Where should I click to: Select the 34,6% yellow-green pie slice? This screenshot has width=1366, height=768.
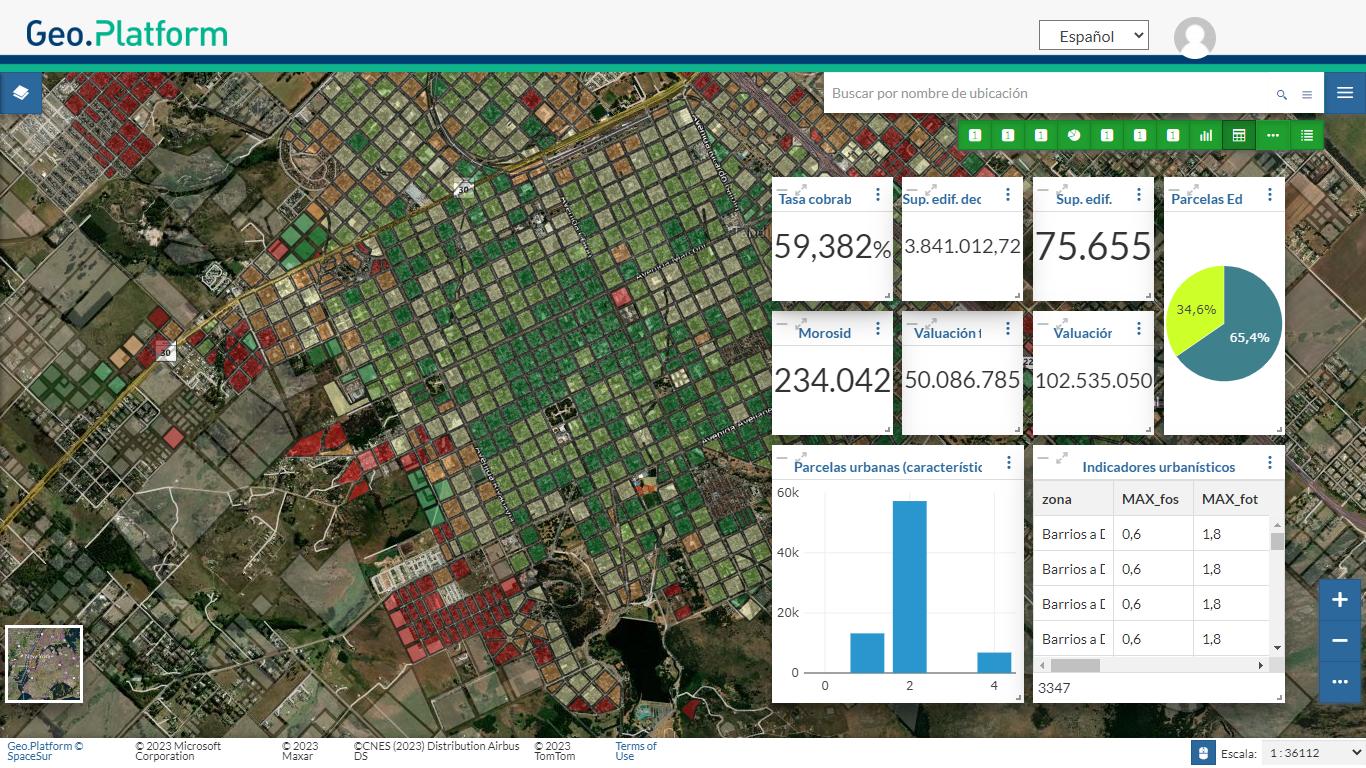click(x=1196, y=308)
